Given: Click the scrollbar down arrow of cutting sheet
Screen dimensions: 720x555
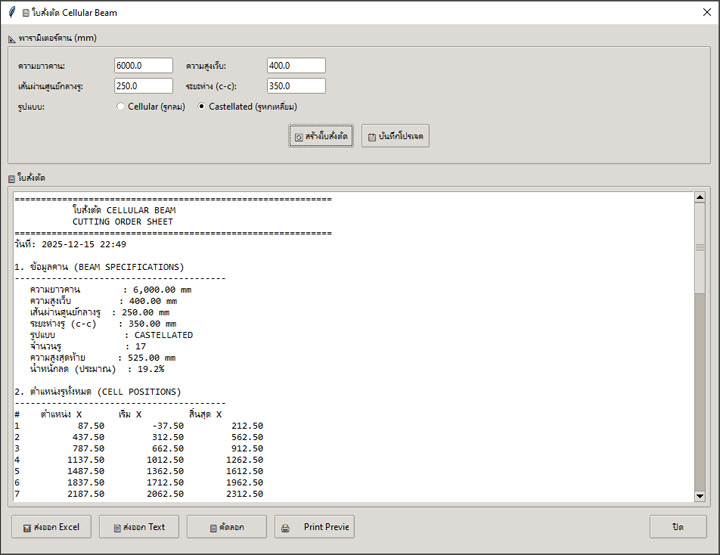Looking at the screenshot, I should click(x=700, y=496).
